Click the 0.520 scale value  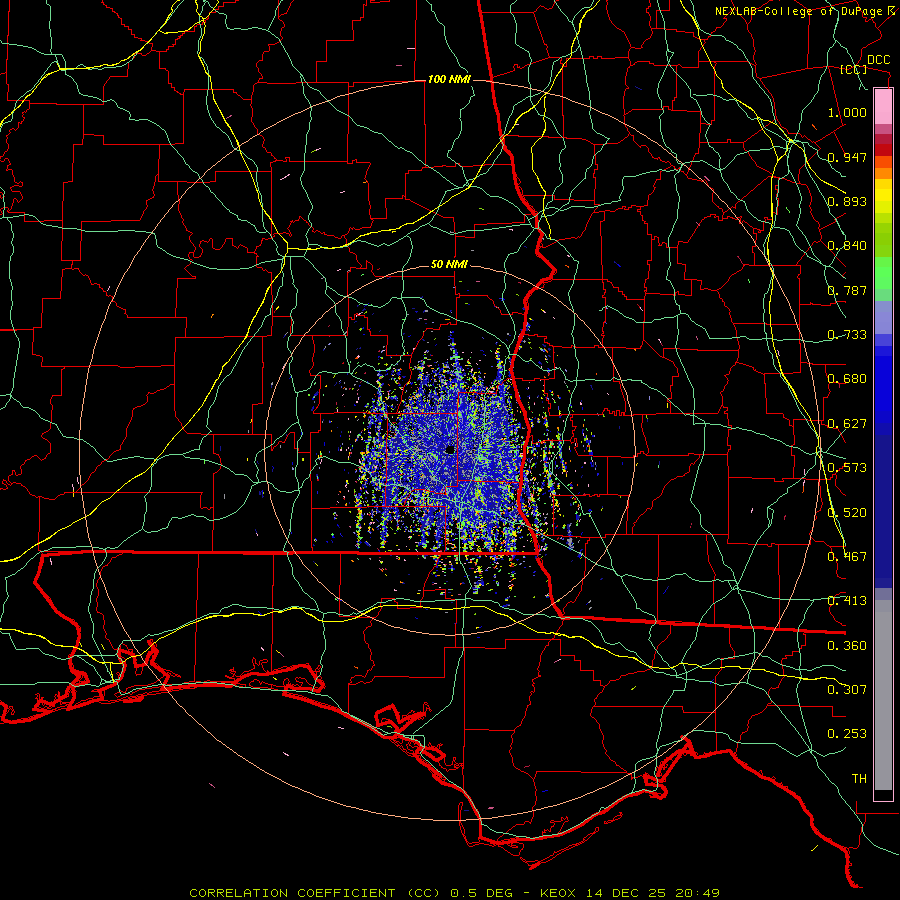click(847, 513)
